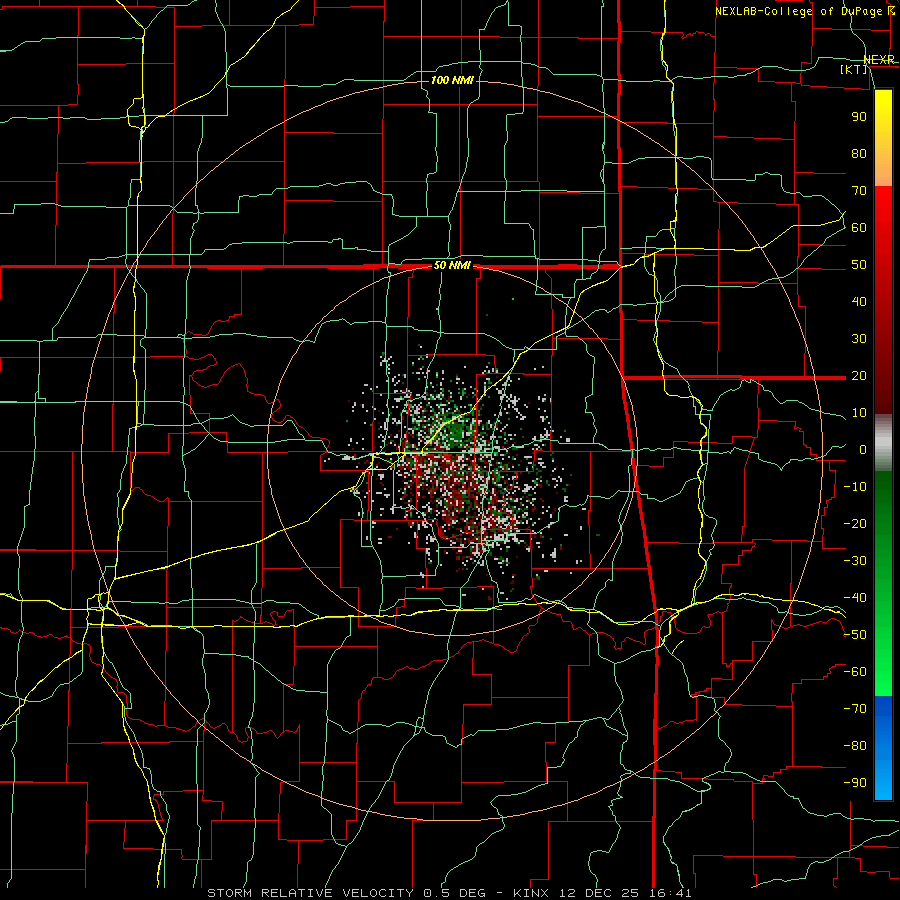Click the [KT] units label
The height and width of the screenshot is (900, 900).
click(x=854, y=69)
